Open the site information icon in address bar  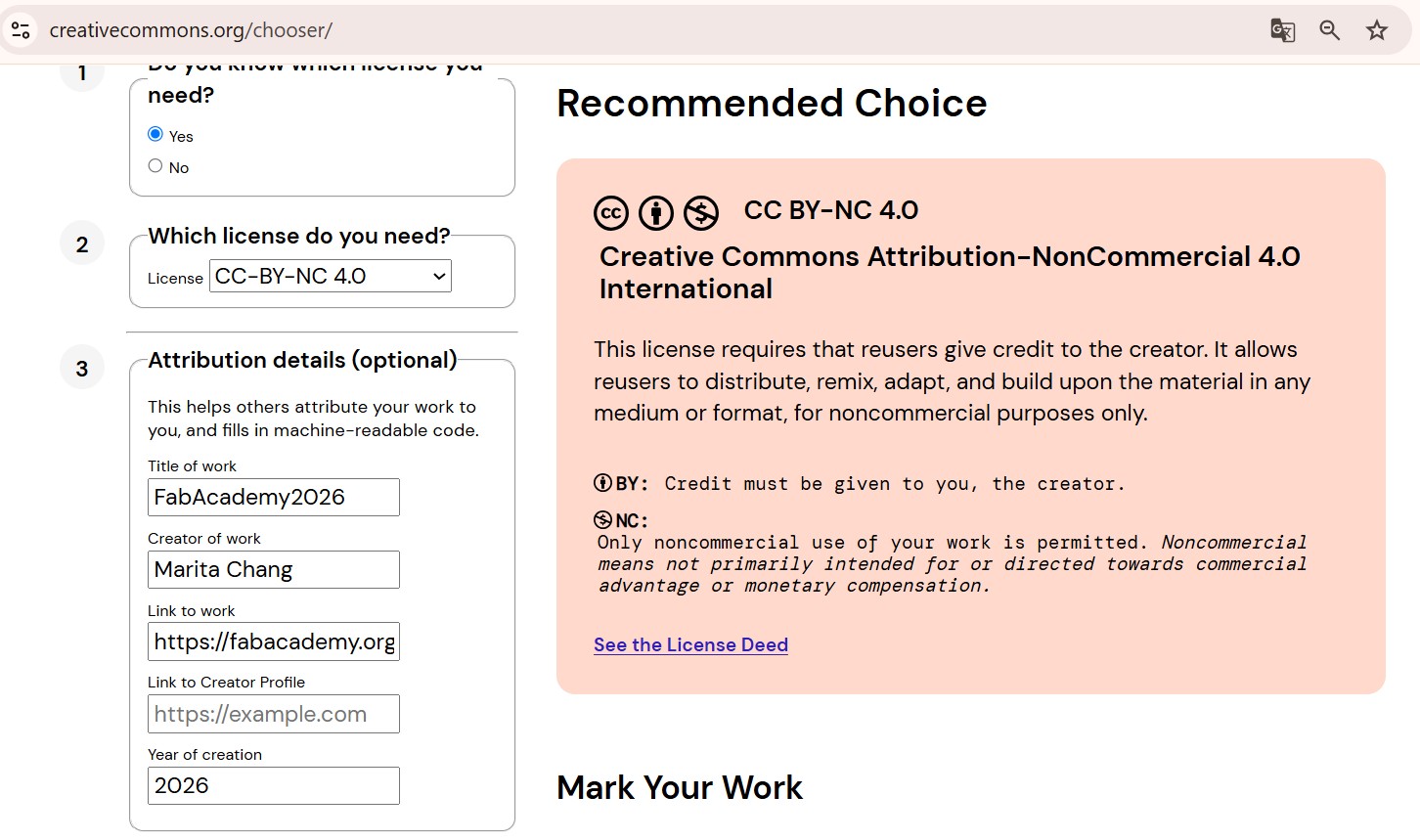(x=21, y=30)
